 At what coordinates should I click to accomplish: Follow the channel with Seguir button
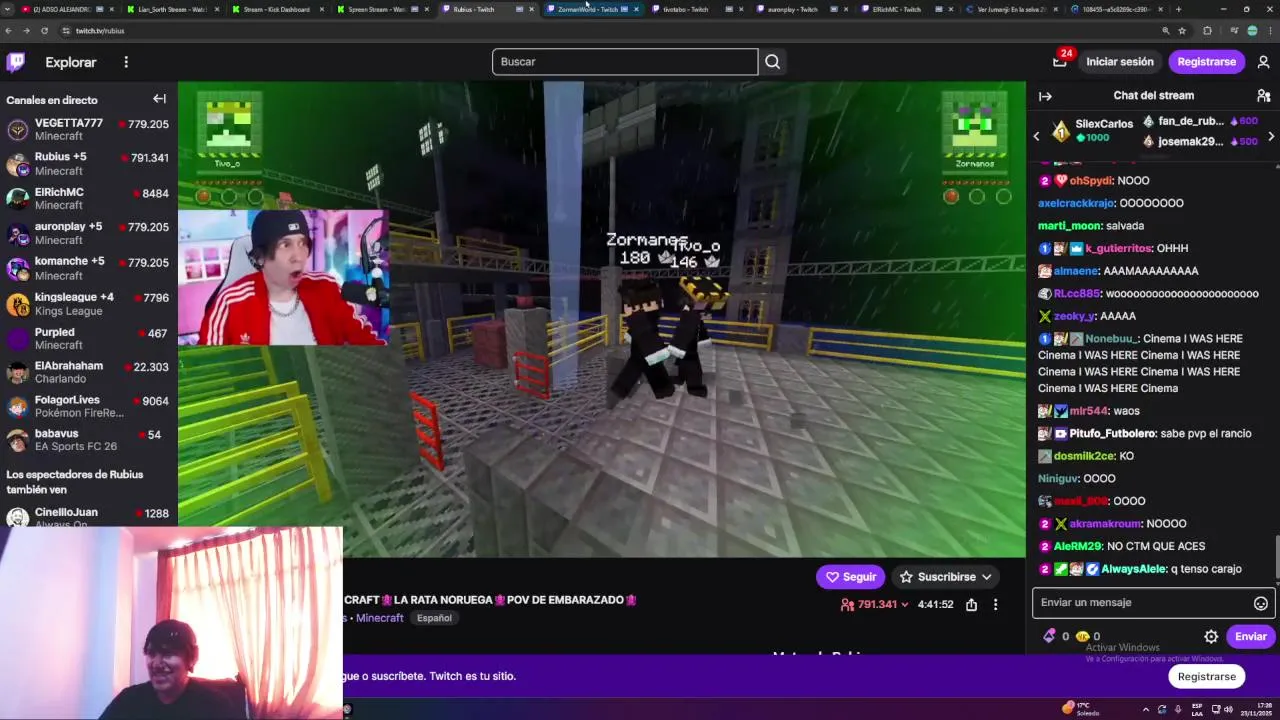coord(850,577)
